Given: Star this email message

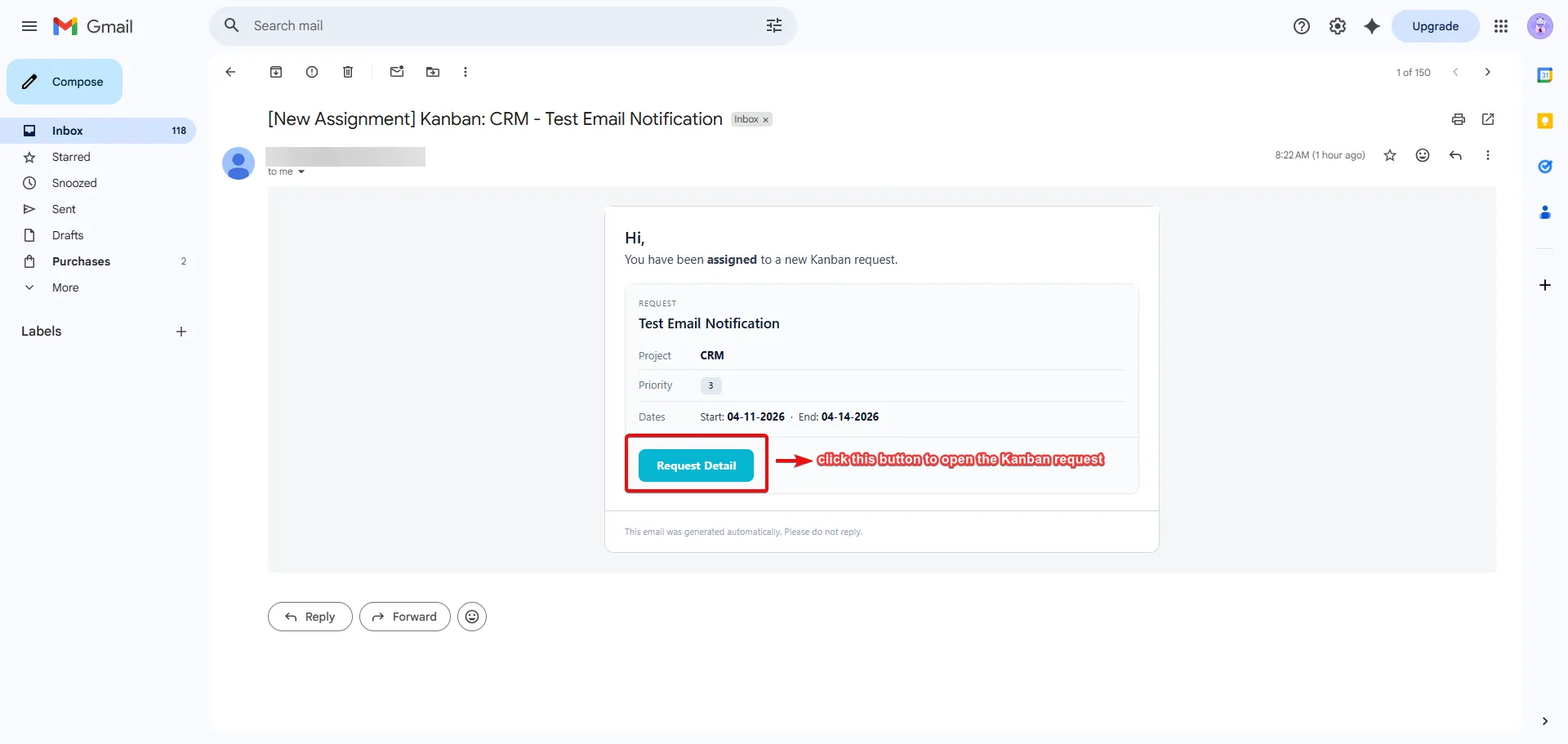Looking at the screenshot, I should pos(1390,155).
